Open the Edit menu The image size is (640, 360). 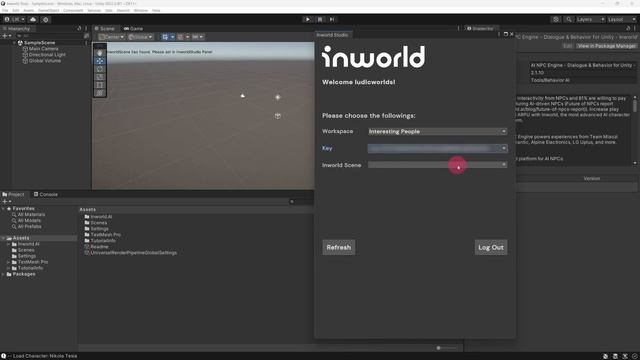16,10
